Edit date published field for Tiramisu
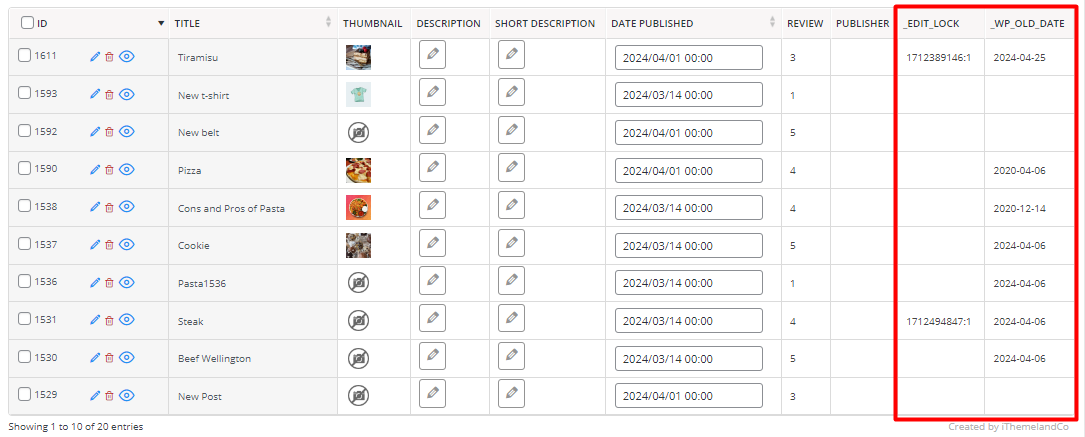 689,57
